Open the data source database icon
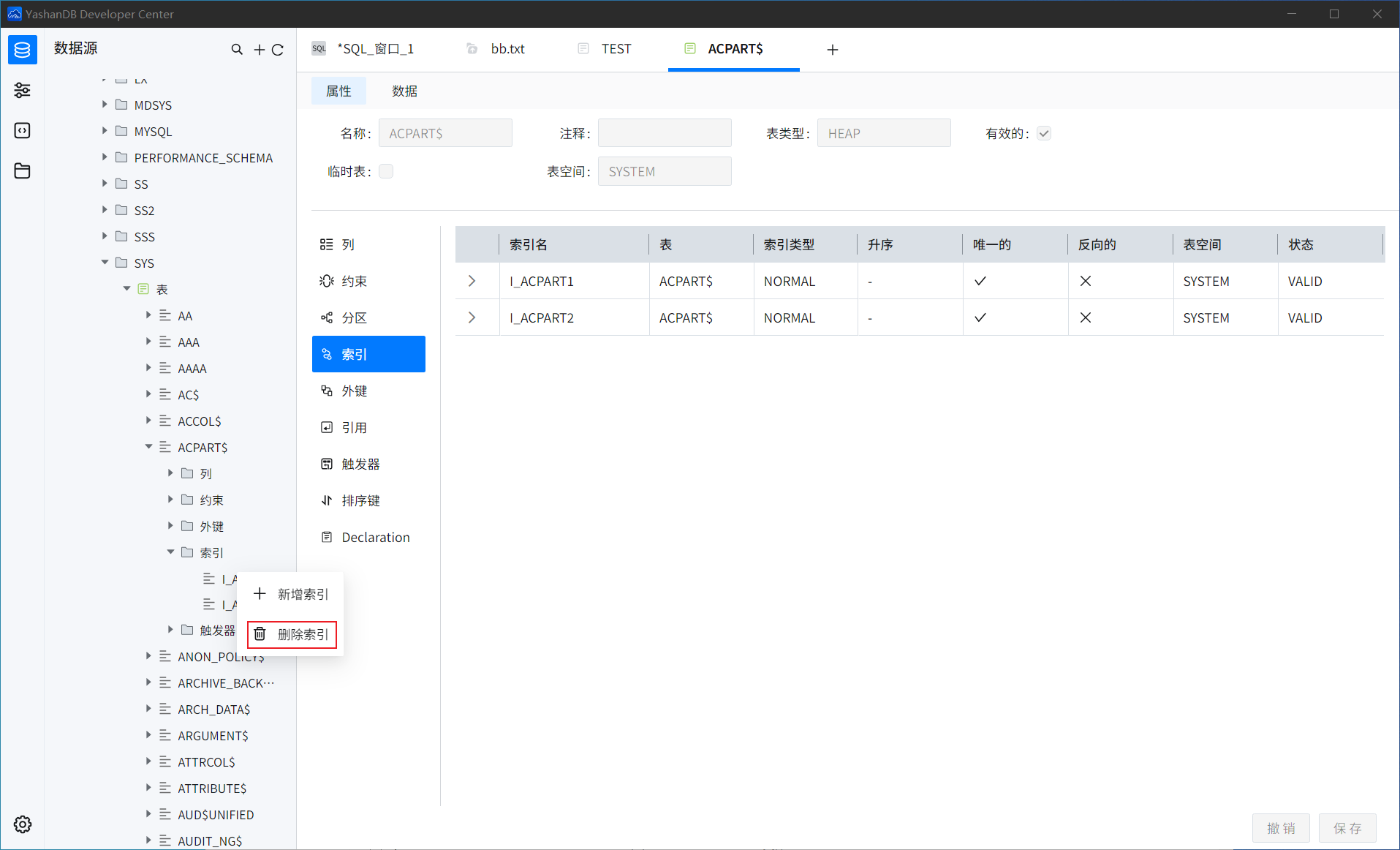The height and width of the screenshot is (850, 1400). (x=22, y=50)
